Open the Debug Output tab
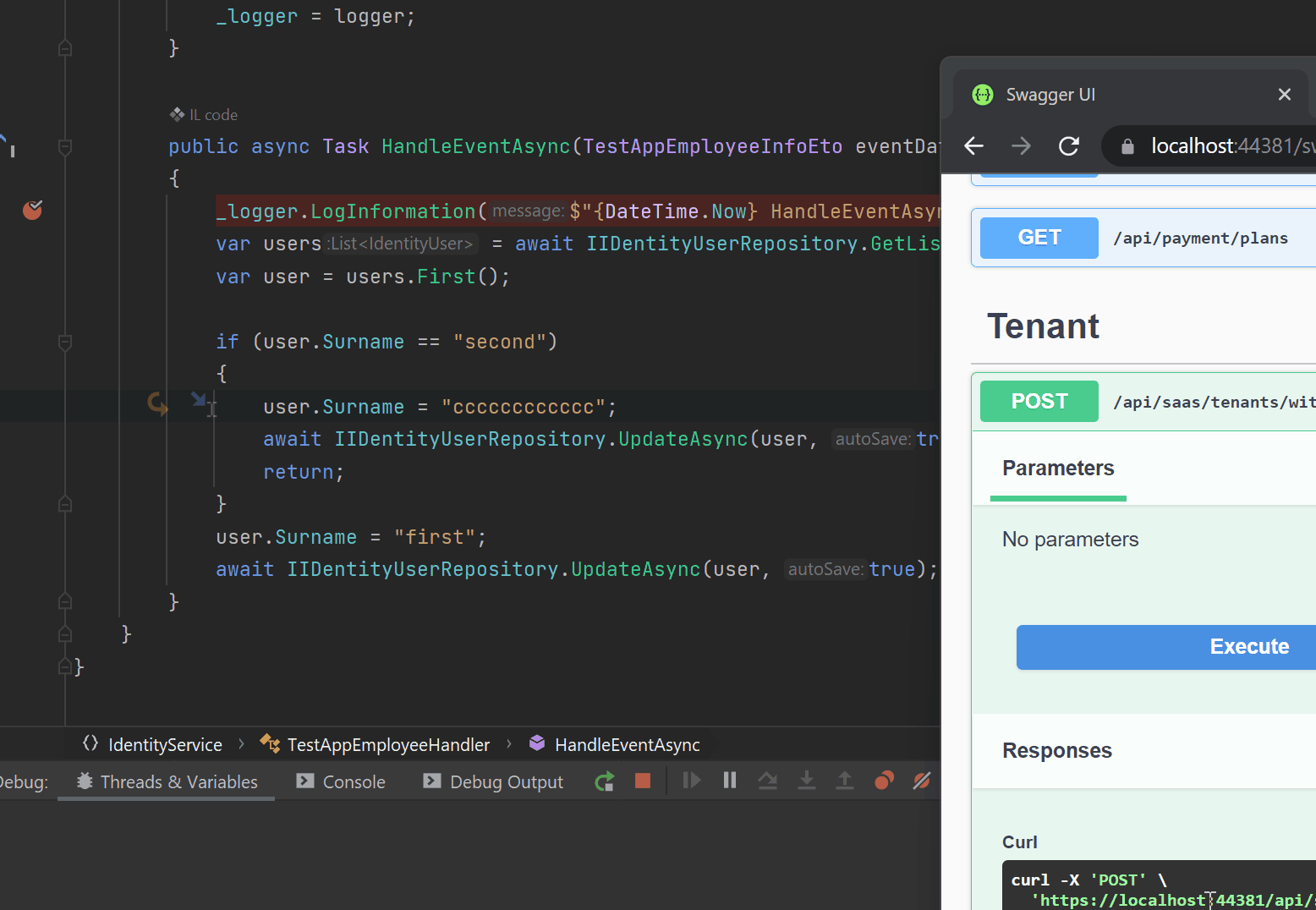Screen dimensions: 1316x910 [x=493, y=782]
